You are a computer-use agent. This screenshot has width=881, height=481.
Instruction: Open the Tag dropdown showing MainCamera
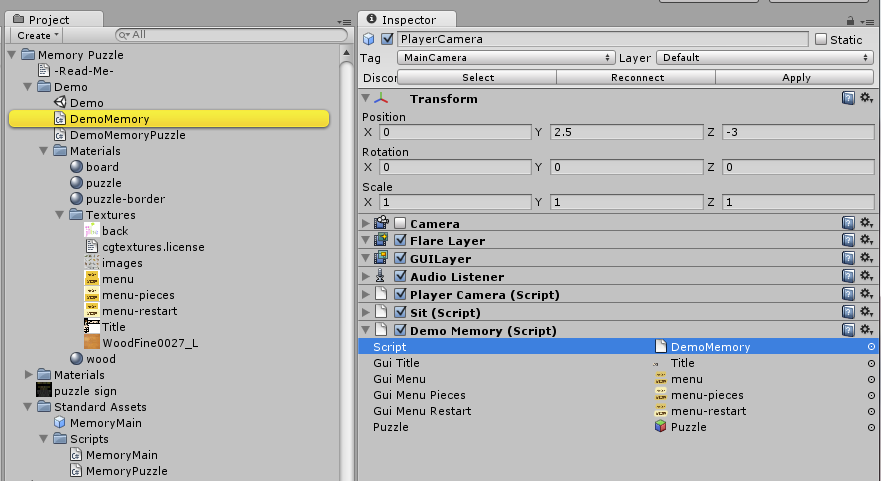pos(505,58)
